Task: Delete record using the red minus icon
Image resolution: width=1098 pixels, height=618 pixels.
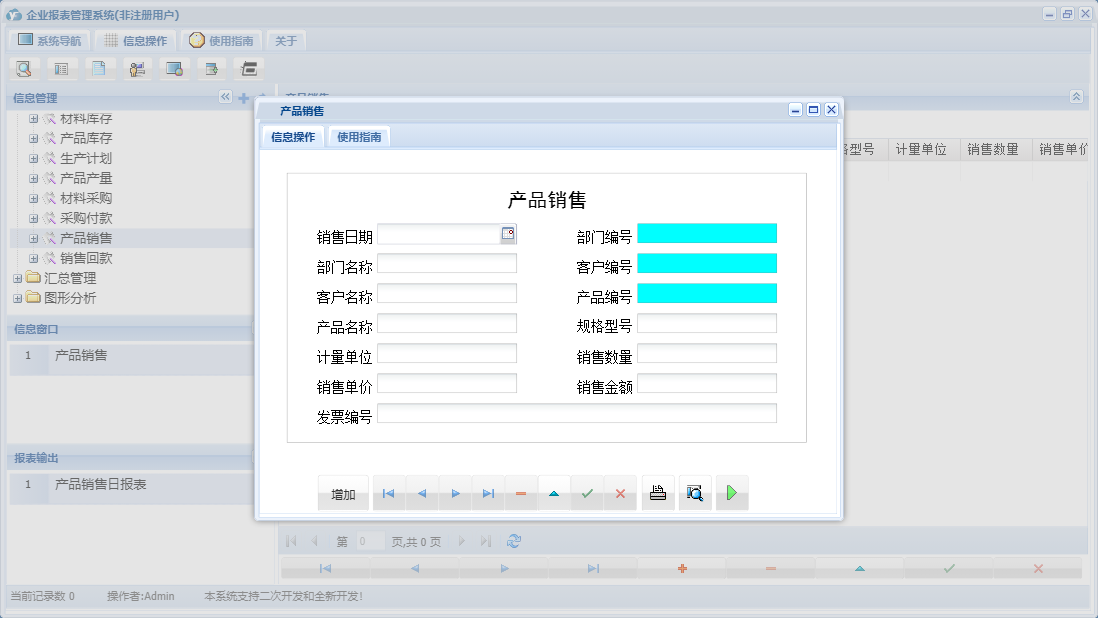Action: coord(521,492)
